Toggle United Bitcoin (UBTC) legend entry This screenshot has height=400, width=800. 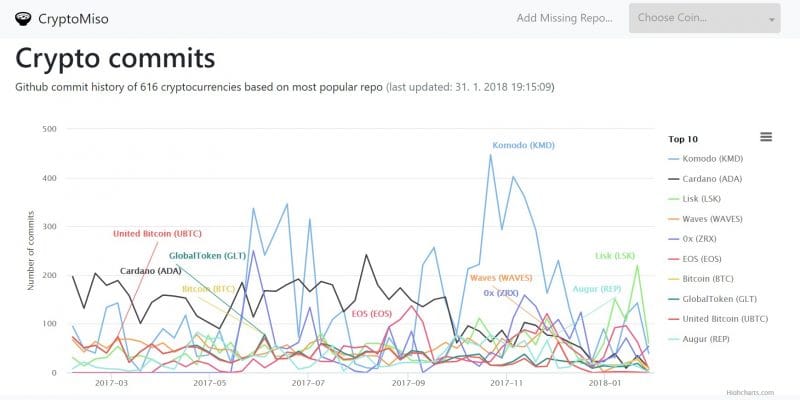(x=718, y=319)
